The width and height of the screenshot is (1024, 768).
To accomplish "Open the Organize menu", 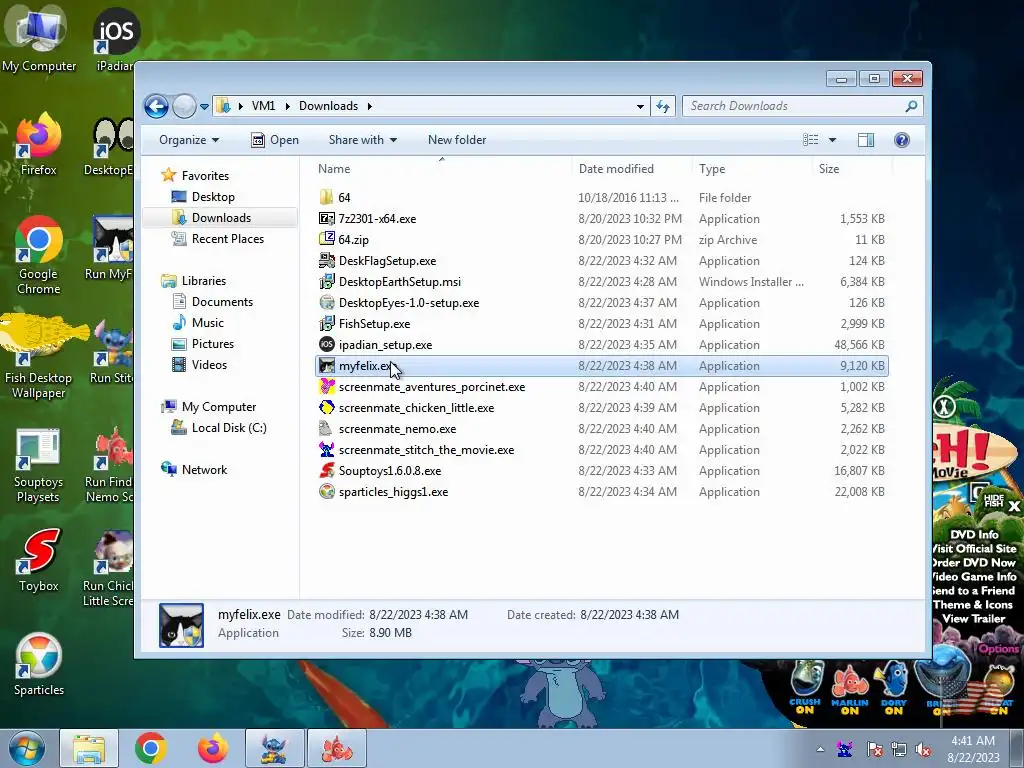I will click(189, 140).
